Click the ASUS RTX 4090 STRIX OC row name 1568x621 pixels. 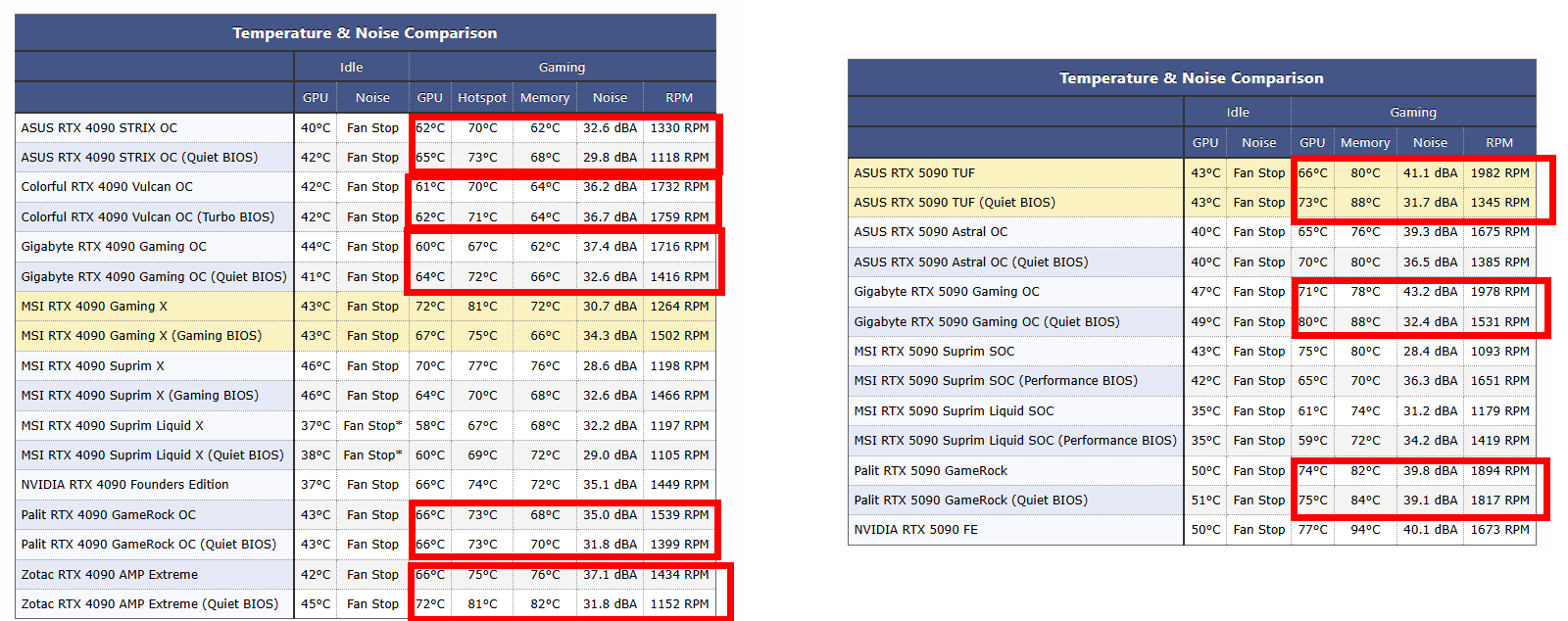tap(99, 127)
